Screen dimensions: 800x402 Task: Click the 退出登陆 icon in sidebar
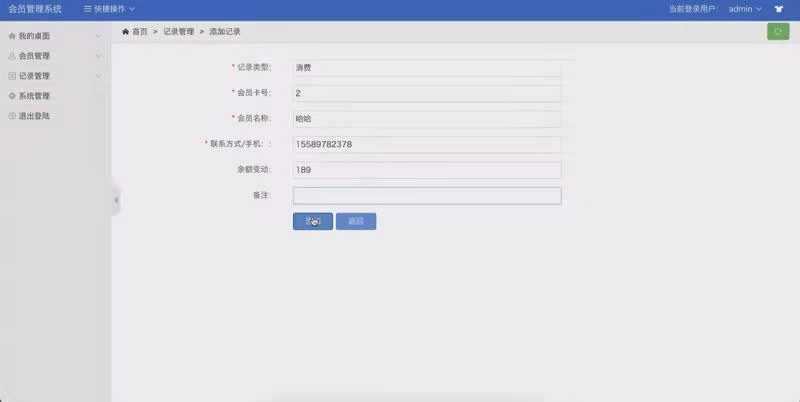click(x=12, y=116)
